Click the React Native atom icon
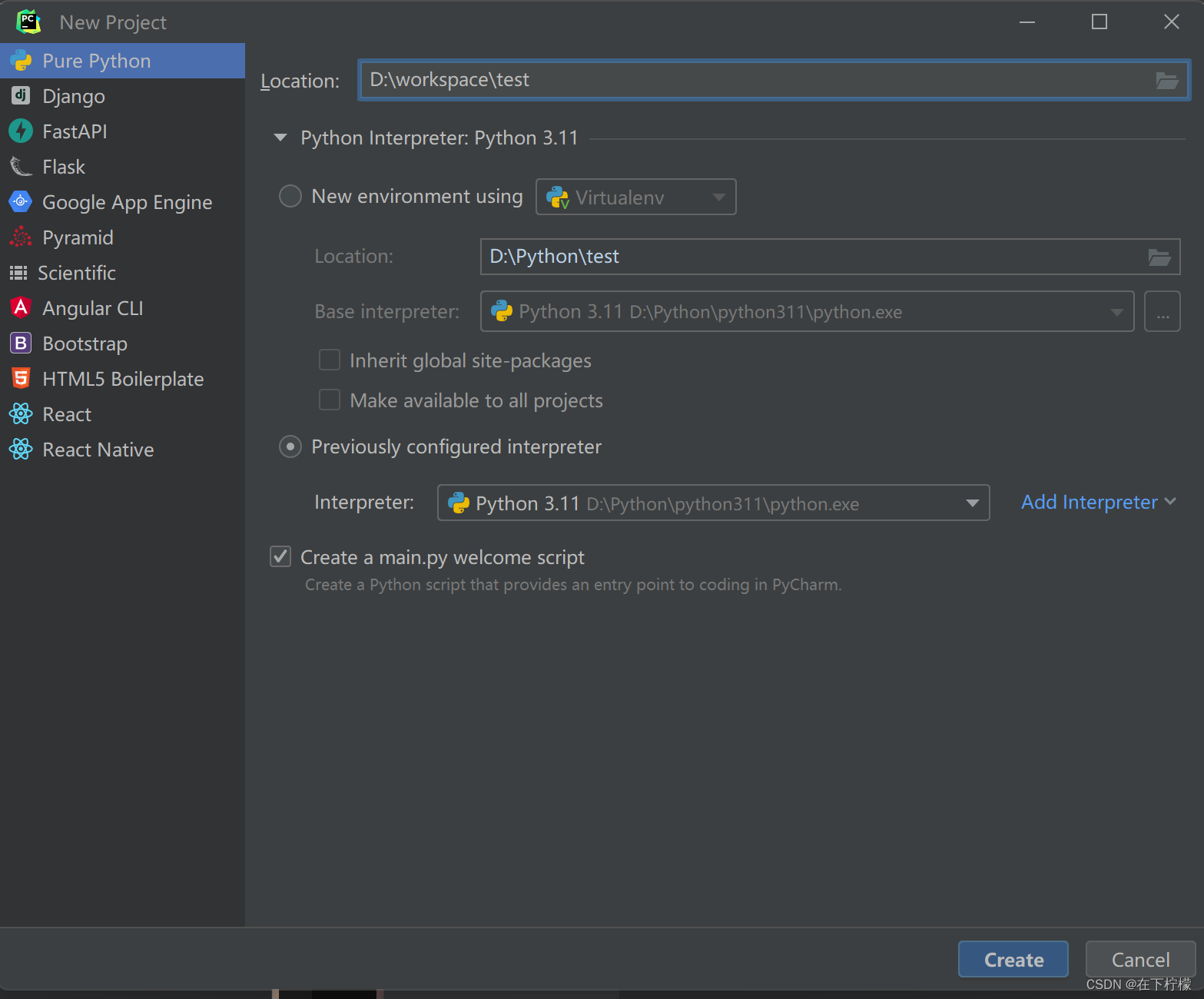The height and width of the screenshot is (999, 1204). click(21, 449)
